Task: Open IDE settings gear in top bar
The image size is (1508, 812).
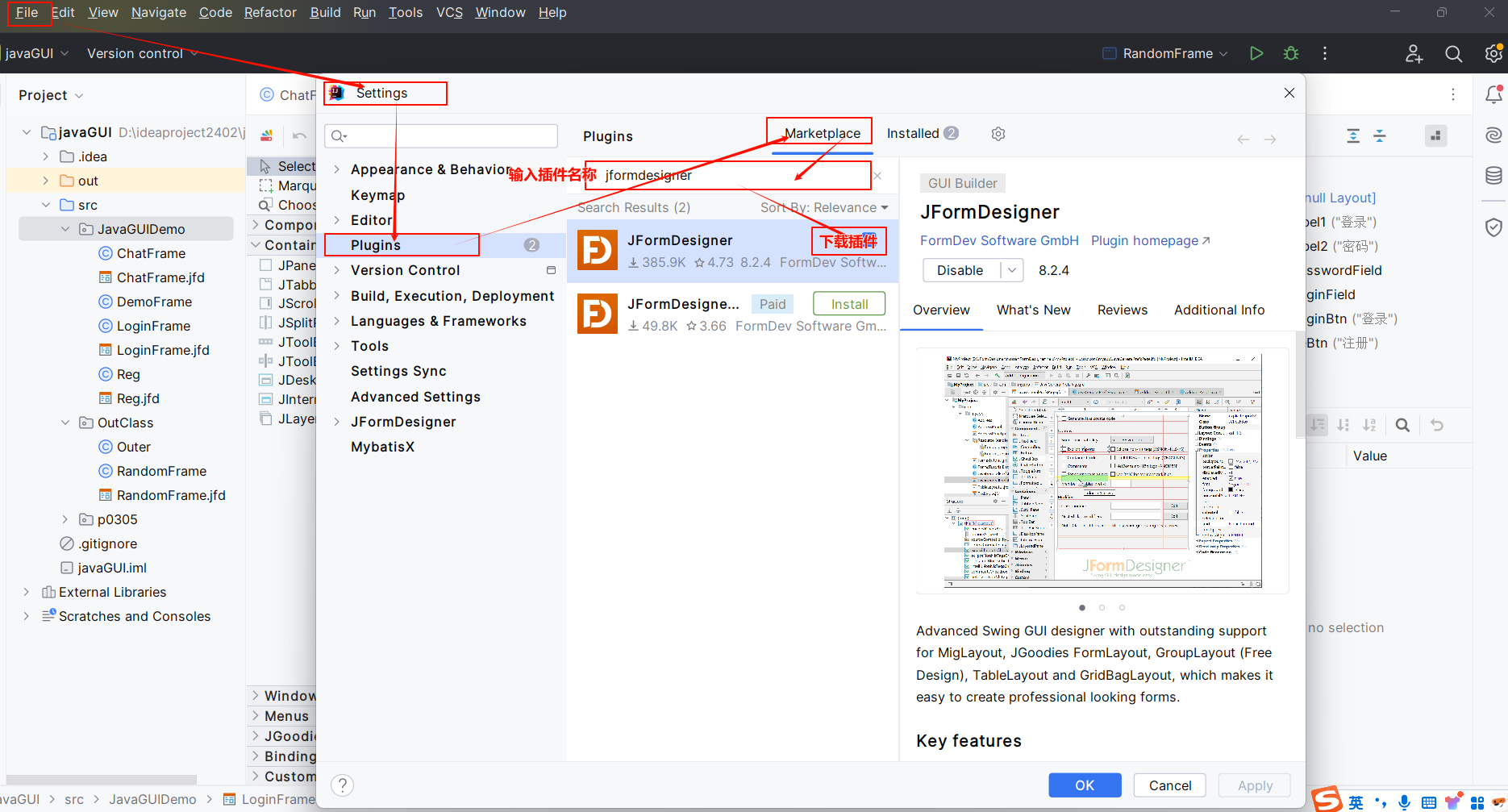Action: tap(1493, 53)
